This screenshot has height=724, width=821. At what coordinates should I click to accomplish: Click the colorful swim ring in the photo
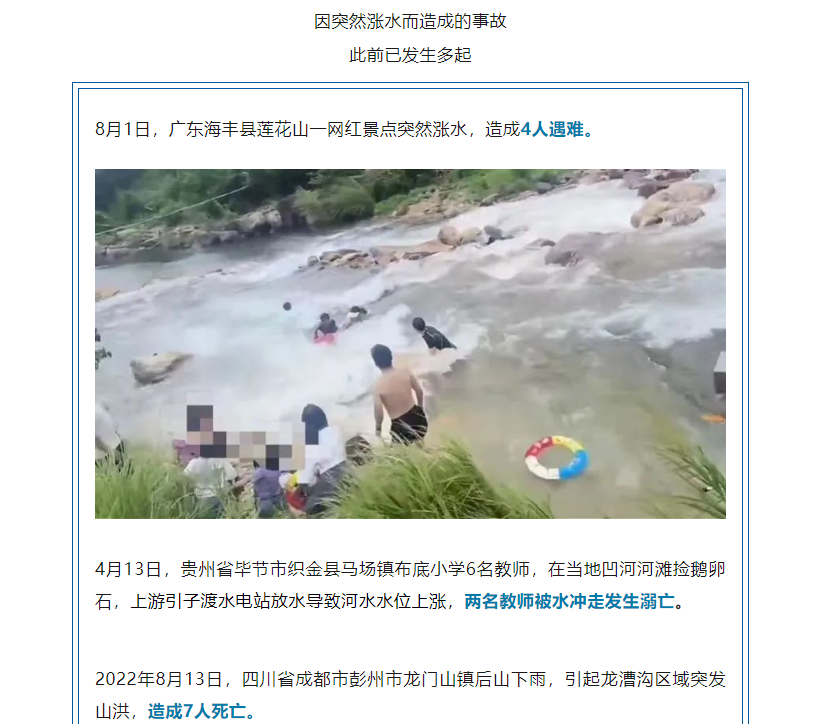557,458
